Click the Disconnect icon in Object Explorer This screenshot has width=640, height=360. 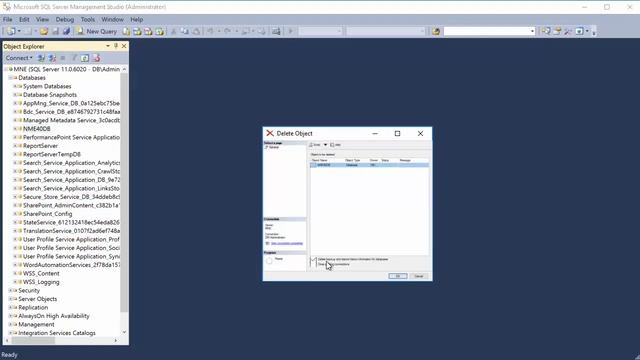52,58
